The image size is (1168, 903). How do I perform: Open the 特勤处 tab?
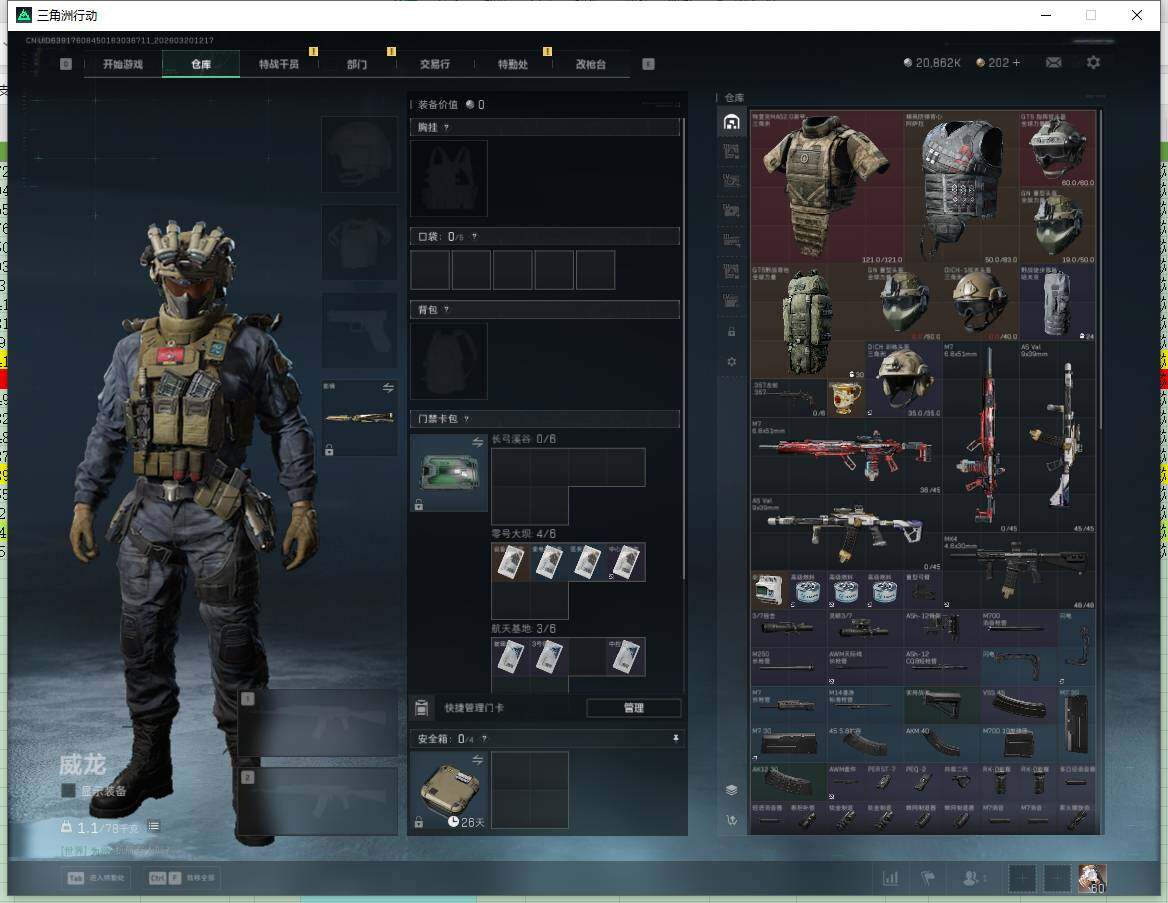click(512, 64)
